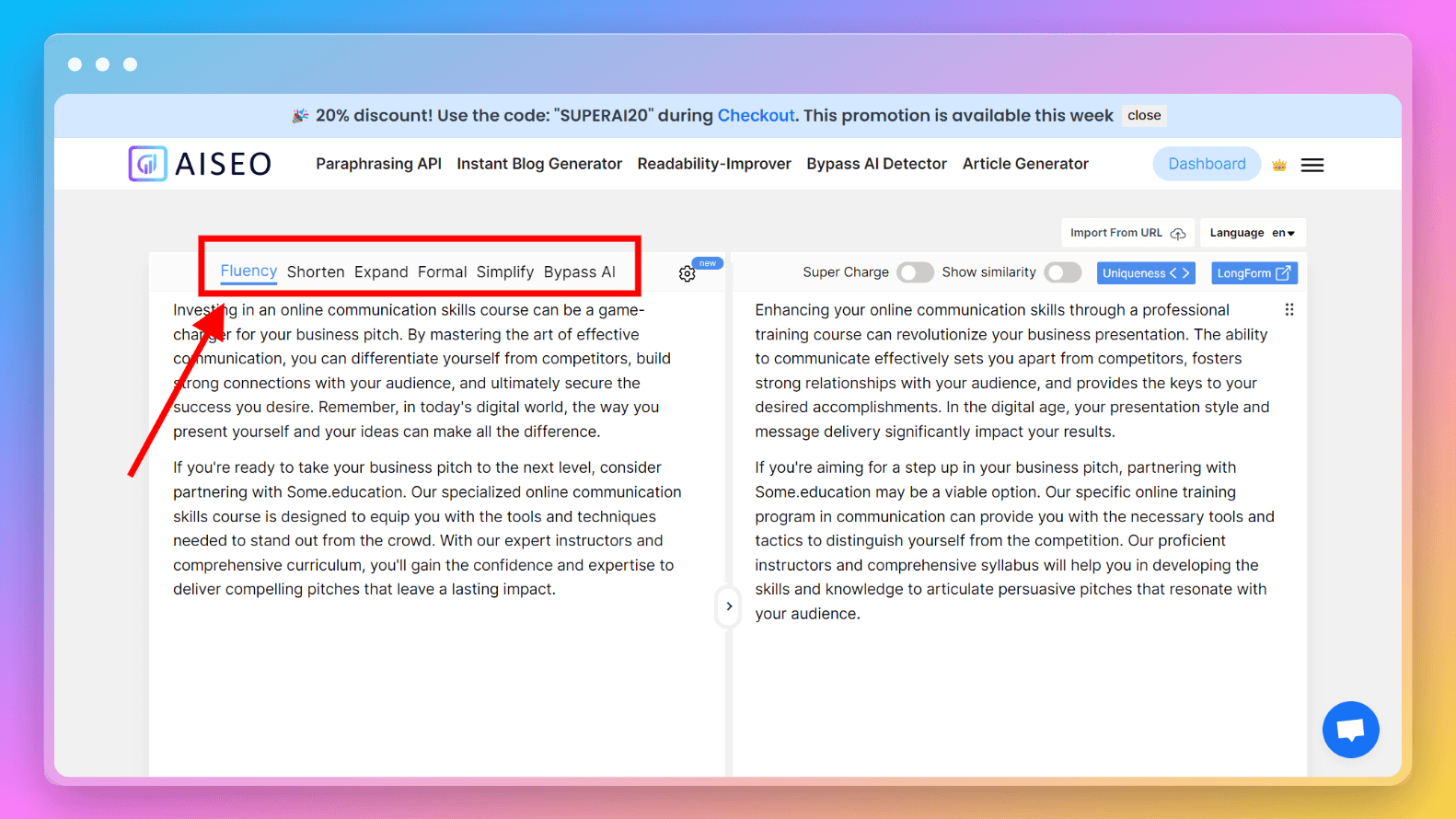Switch to Bypass AI mode tab
The width and height of the screenshot is (1456, 819).
pyautogui.click(x=579, y=272)
